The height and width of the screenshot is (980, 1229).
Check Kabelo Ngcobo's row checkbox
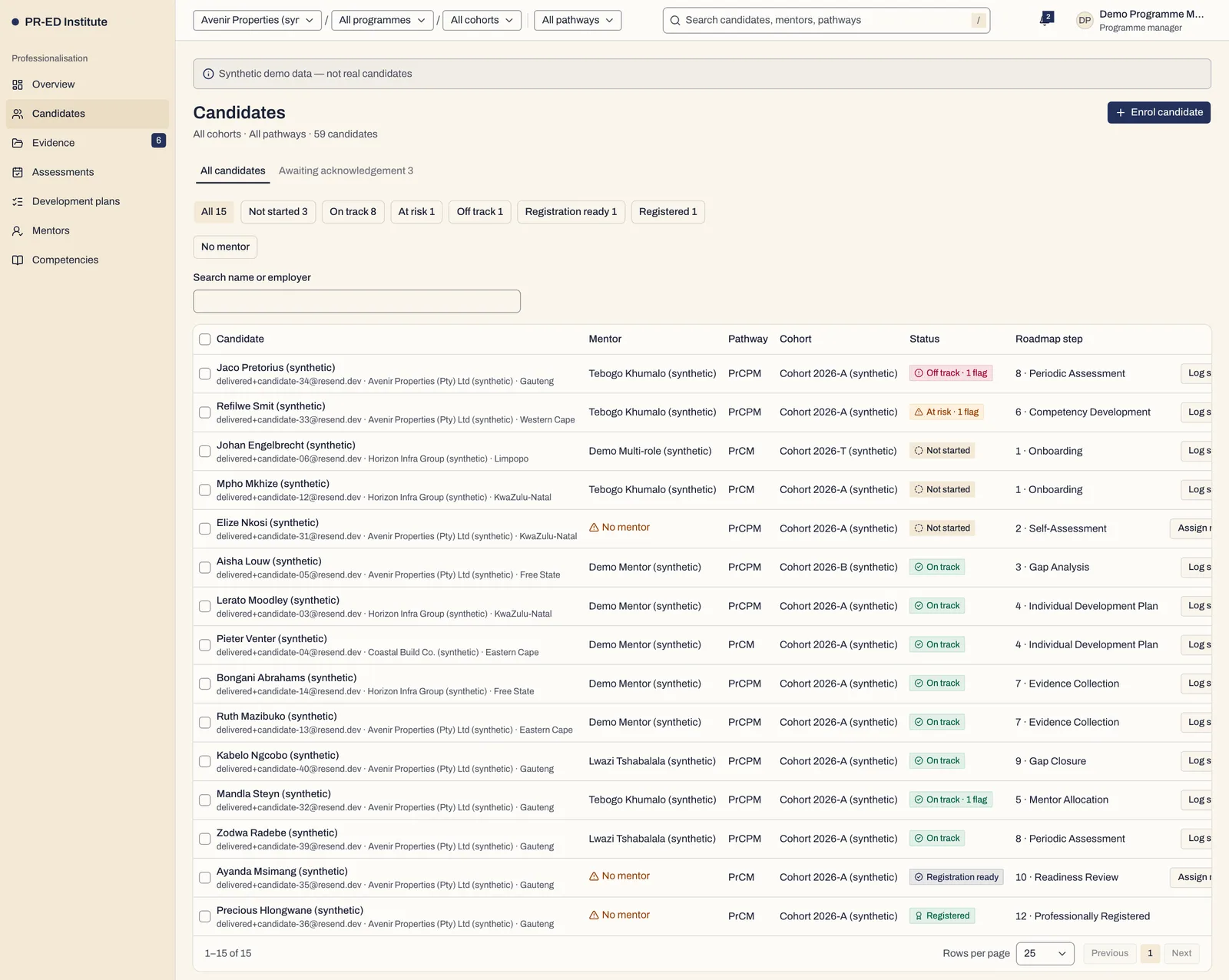(x=205, y=761)
